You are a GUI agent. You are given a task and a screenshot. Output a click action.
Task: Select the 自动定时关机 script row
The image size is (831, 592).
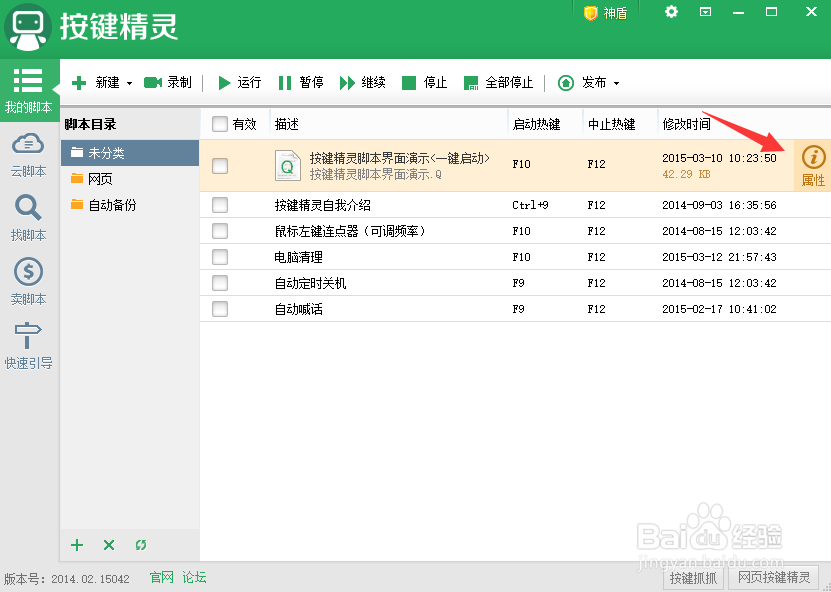[x=515, y=283]
